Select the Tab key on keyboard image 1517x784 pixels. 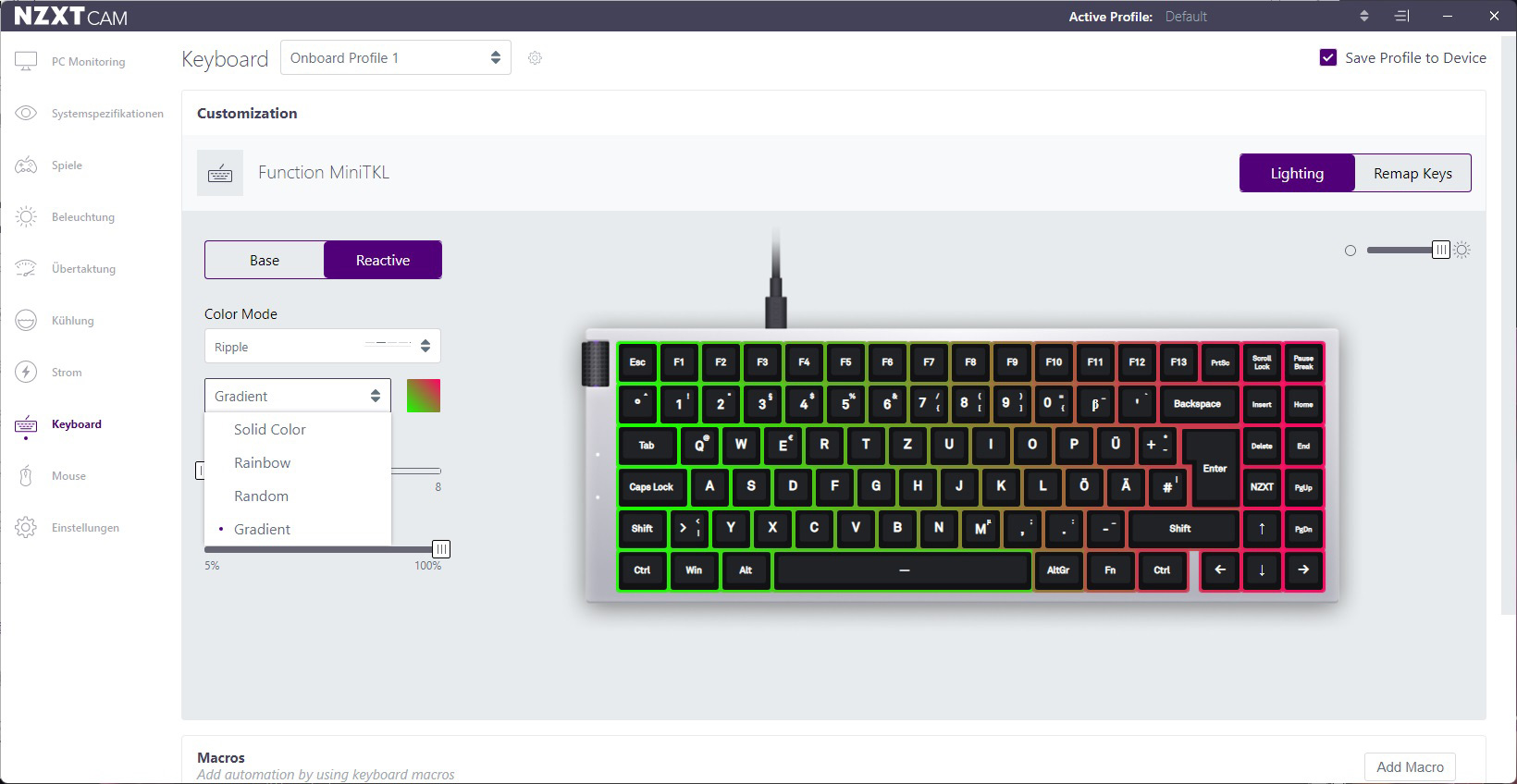click(647, 445)
